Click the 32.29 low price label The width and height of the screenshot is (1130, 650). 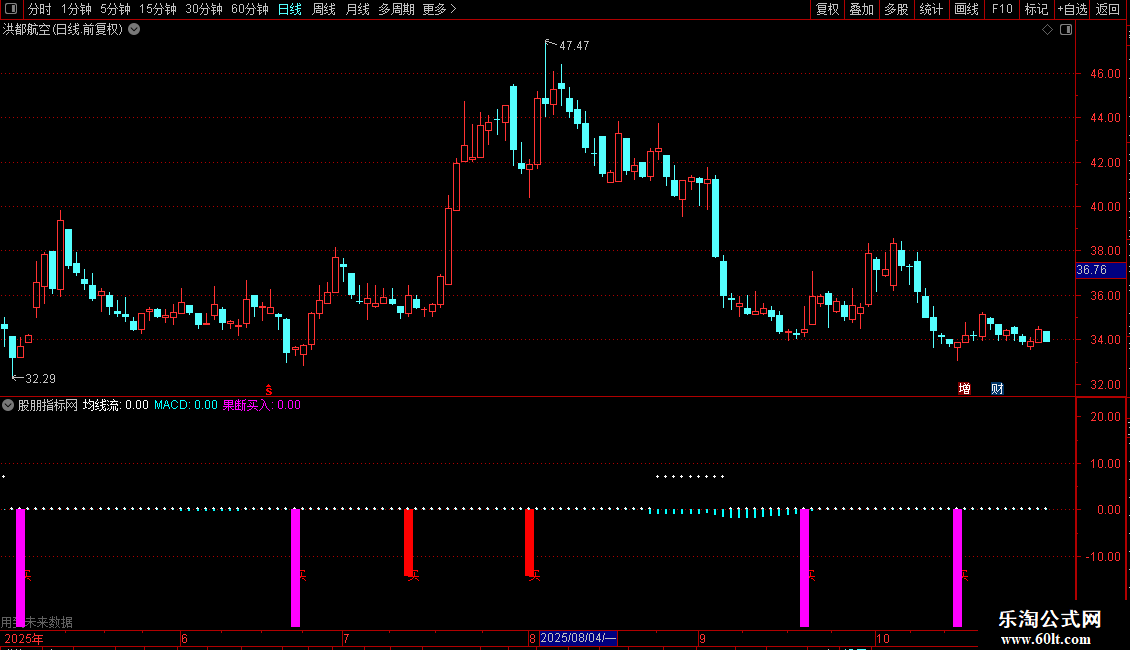(40, 379)
